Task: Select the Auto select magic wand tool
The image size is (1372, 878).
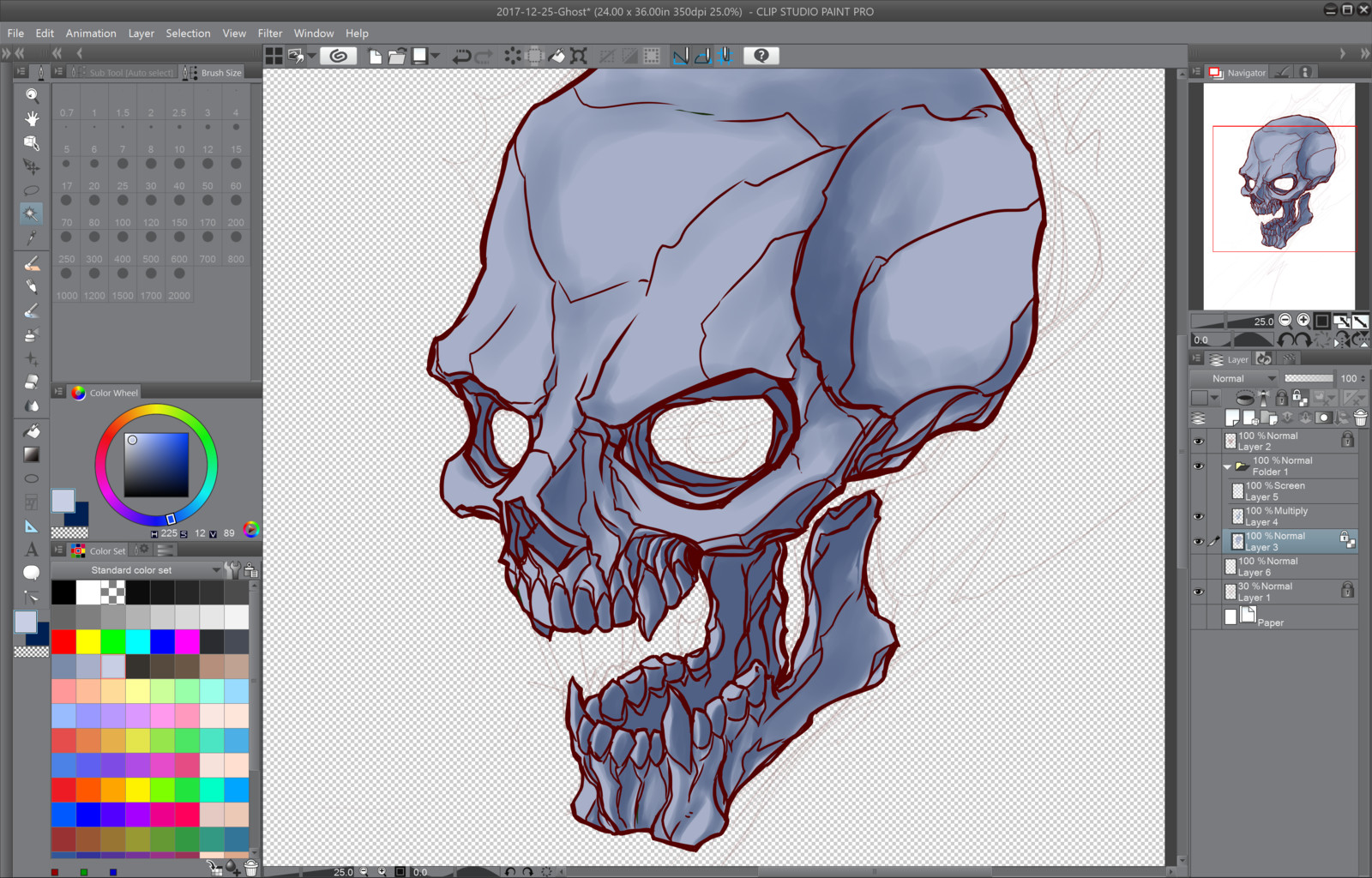Action: point(32,213)
